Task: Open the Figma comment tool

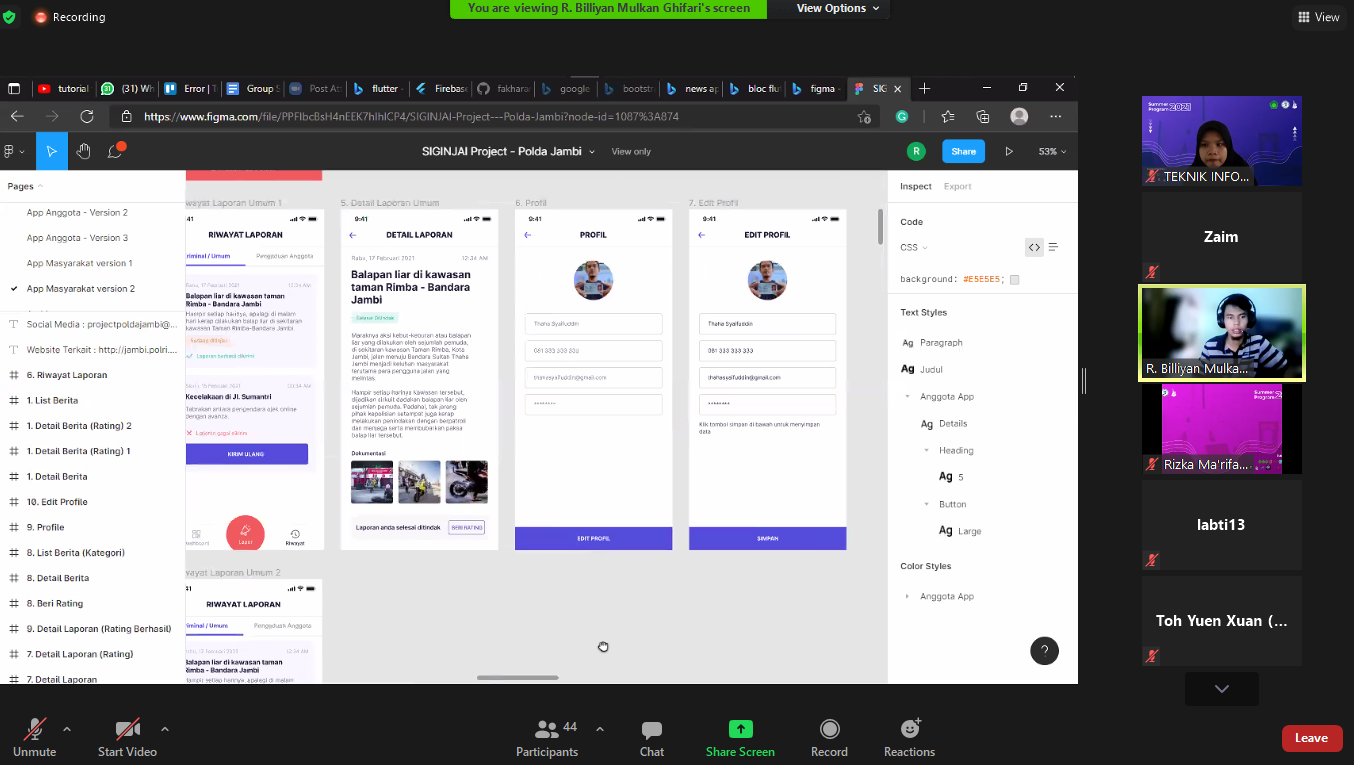Action: 116,152
